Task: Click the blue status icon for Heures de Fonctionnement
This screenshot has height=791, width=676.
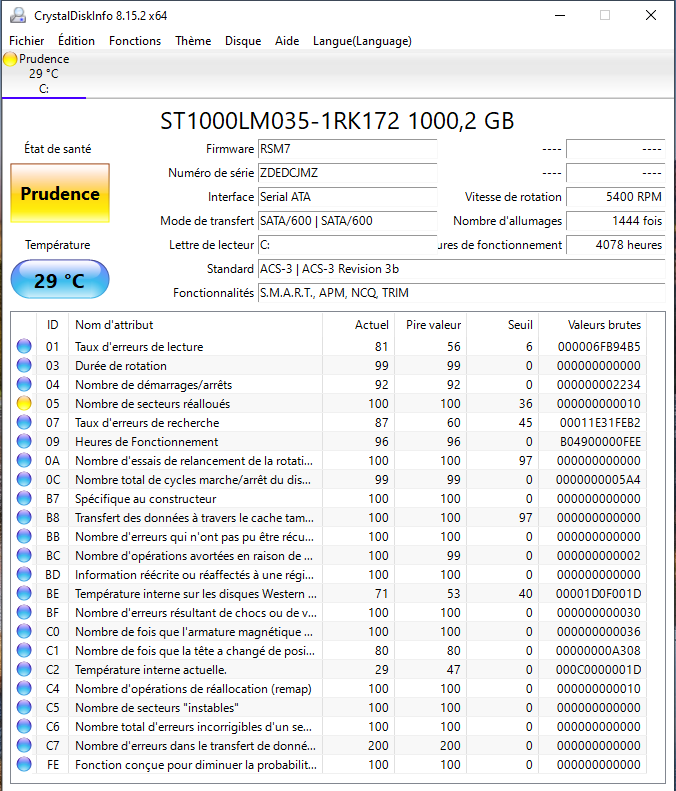Action: [x=24, y=442]
